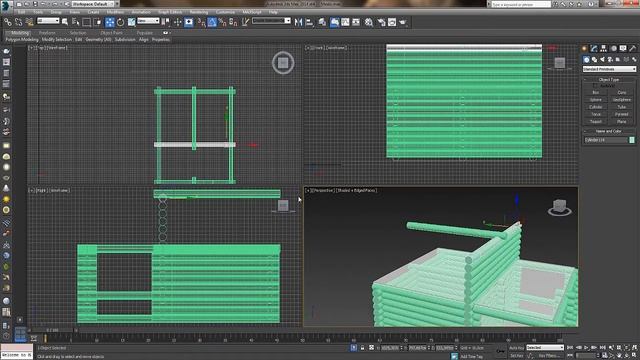640x360 pixels.
Task: Open the Modifiers menu
Action: coord(116,12)
